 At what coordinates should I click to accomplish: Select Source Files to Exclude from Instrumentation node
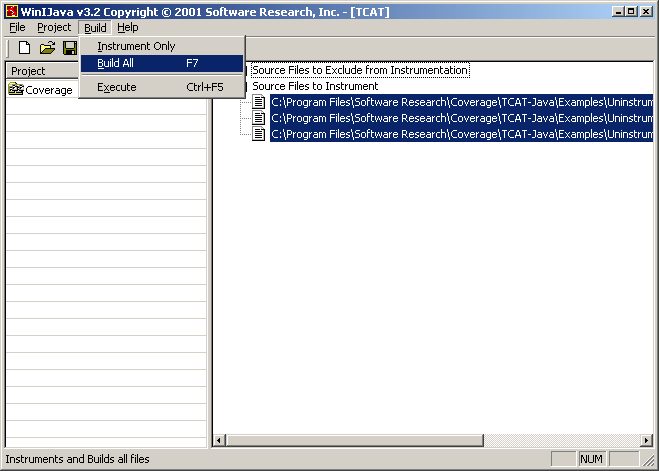pyautogui.click(x=360, y=70)
